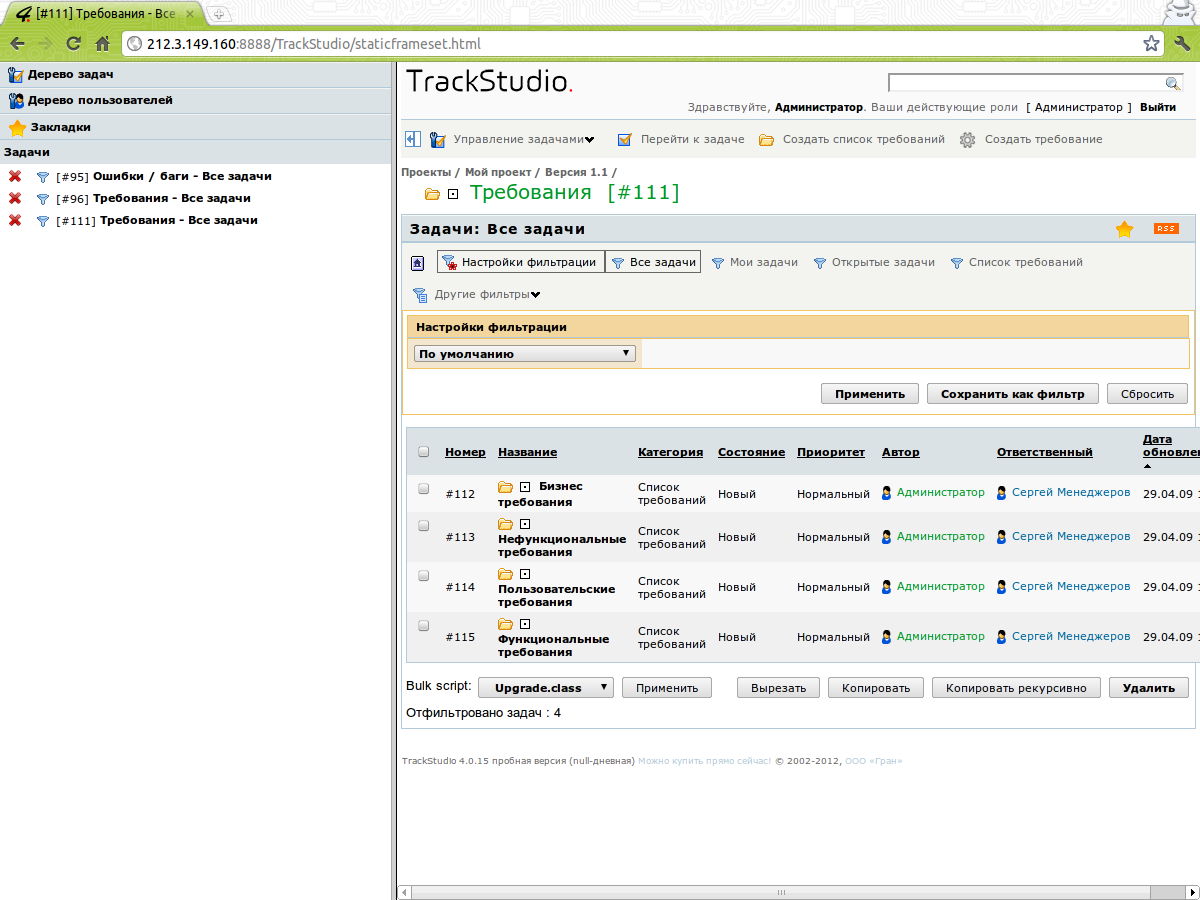1200x900 pixels.
Task: Expand subtasks of Нефункциональные требования
Action: click(x=525, y=524)
